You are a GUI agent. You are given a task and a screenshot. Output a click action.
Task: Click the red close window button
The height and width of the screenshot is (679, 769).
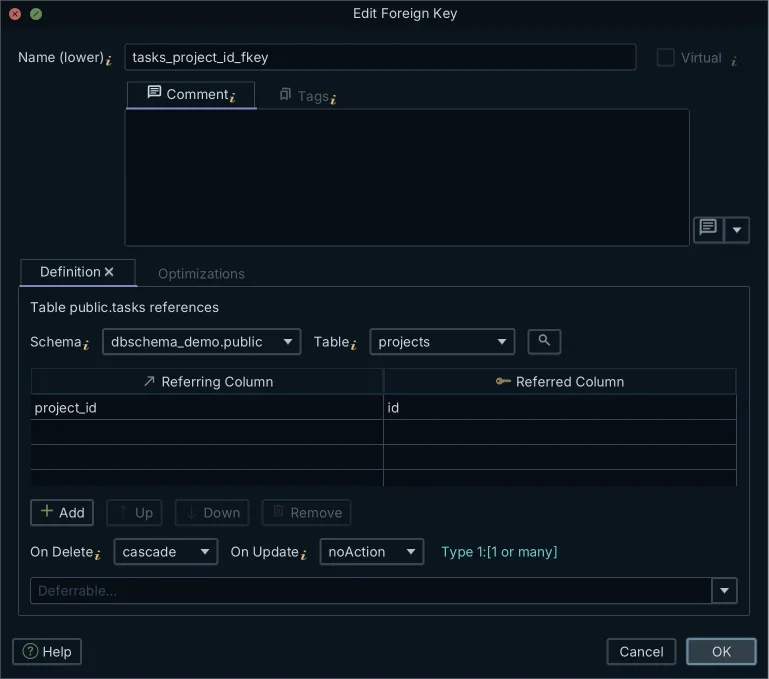[15, 14]
